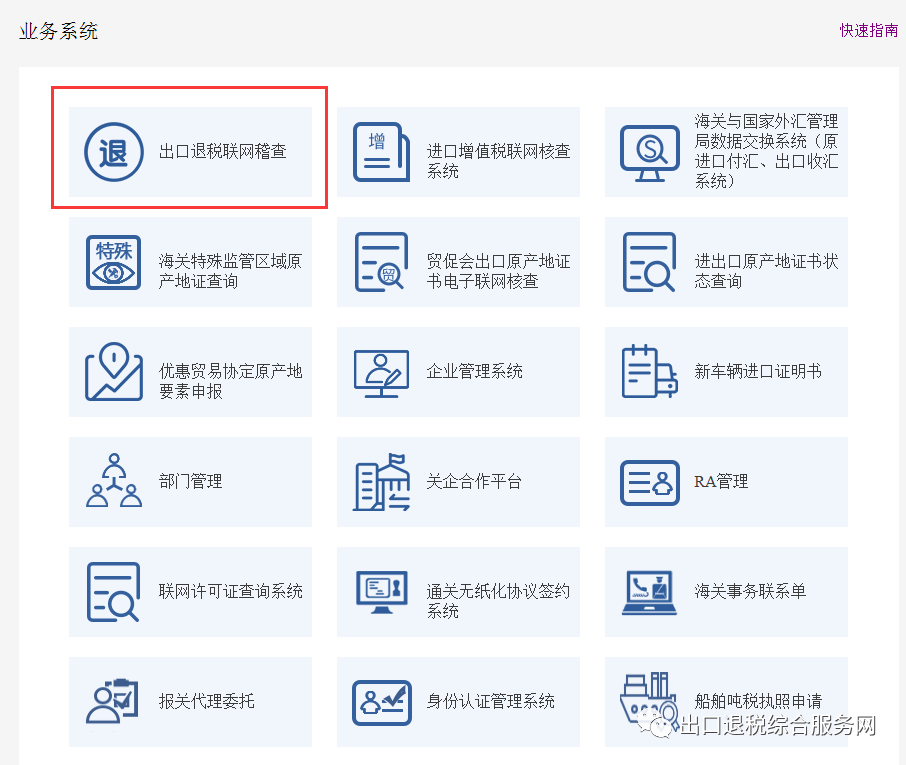Open the 快速指南 link
Viewport: 906px width, 765px height.
tap(868, 30)
